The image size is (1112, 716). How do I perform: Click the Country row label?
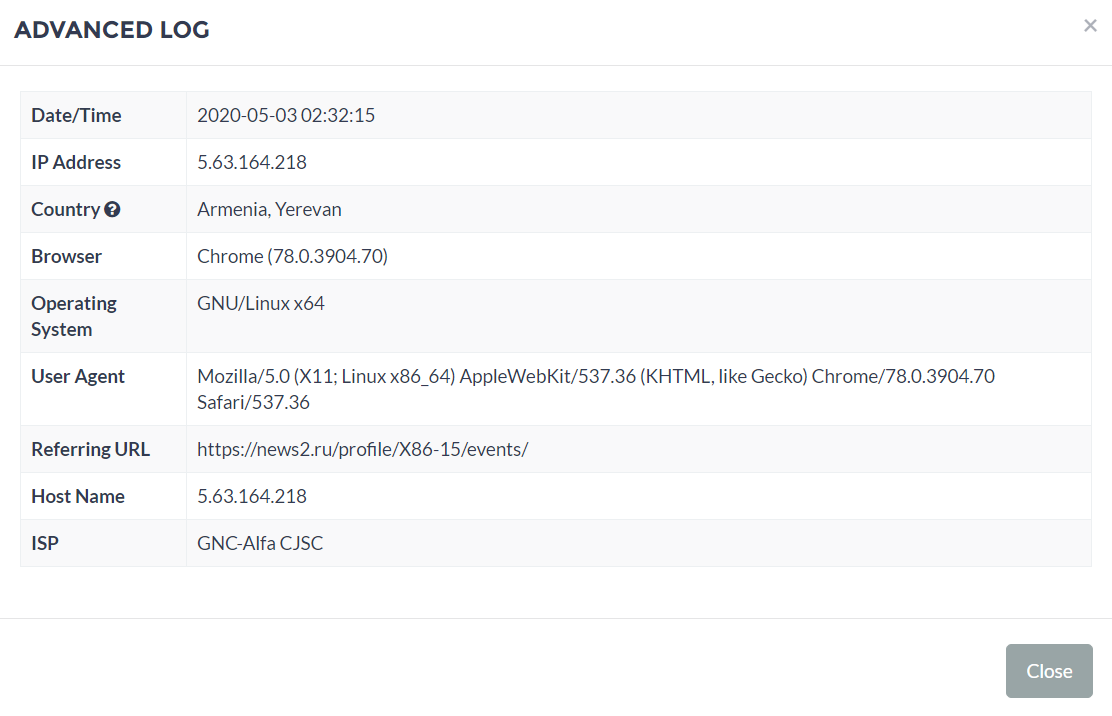click(x=66, y=209)
